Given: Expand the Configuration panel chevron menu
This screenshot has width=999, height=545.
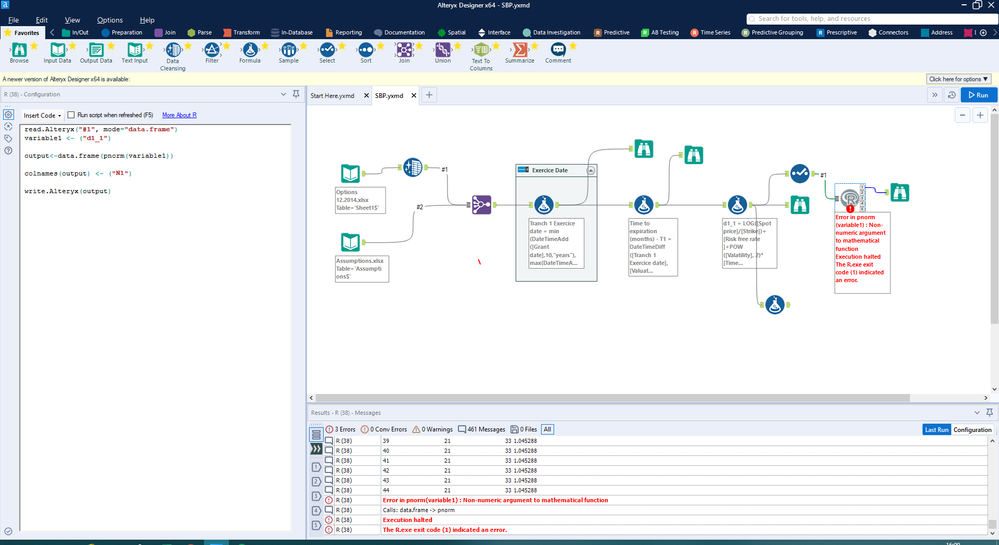Looking at the screenshot, I should tap(283, 94).
